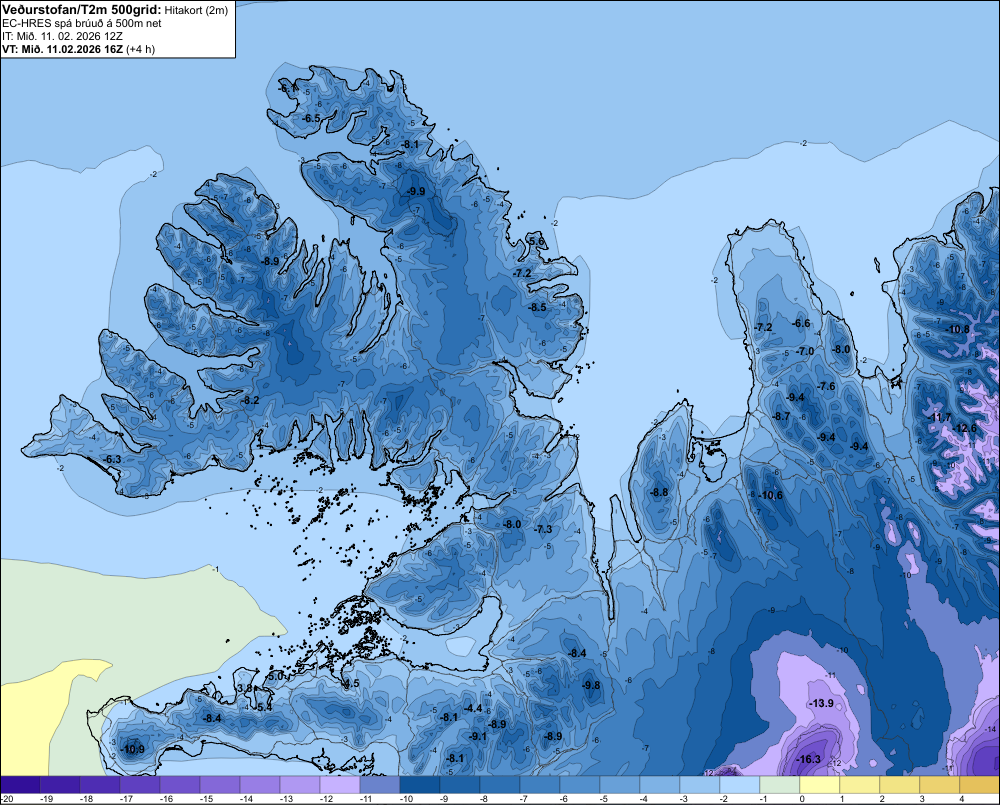Click the -9.1 temperature label
Image resolution: width=1000 pixels, height=805 pixels.
(x=478, y=736)
